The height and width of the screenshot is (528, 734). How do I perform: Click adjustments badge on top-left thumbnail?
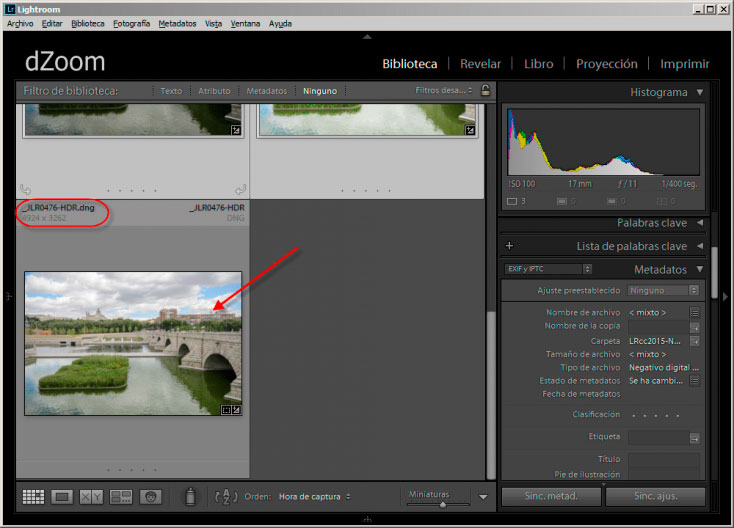(x=236, y=131)
